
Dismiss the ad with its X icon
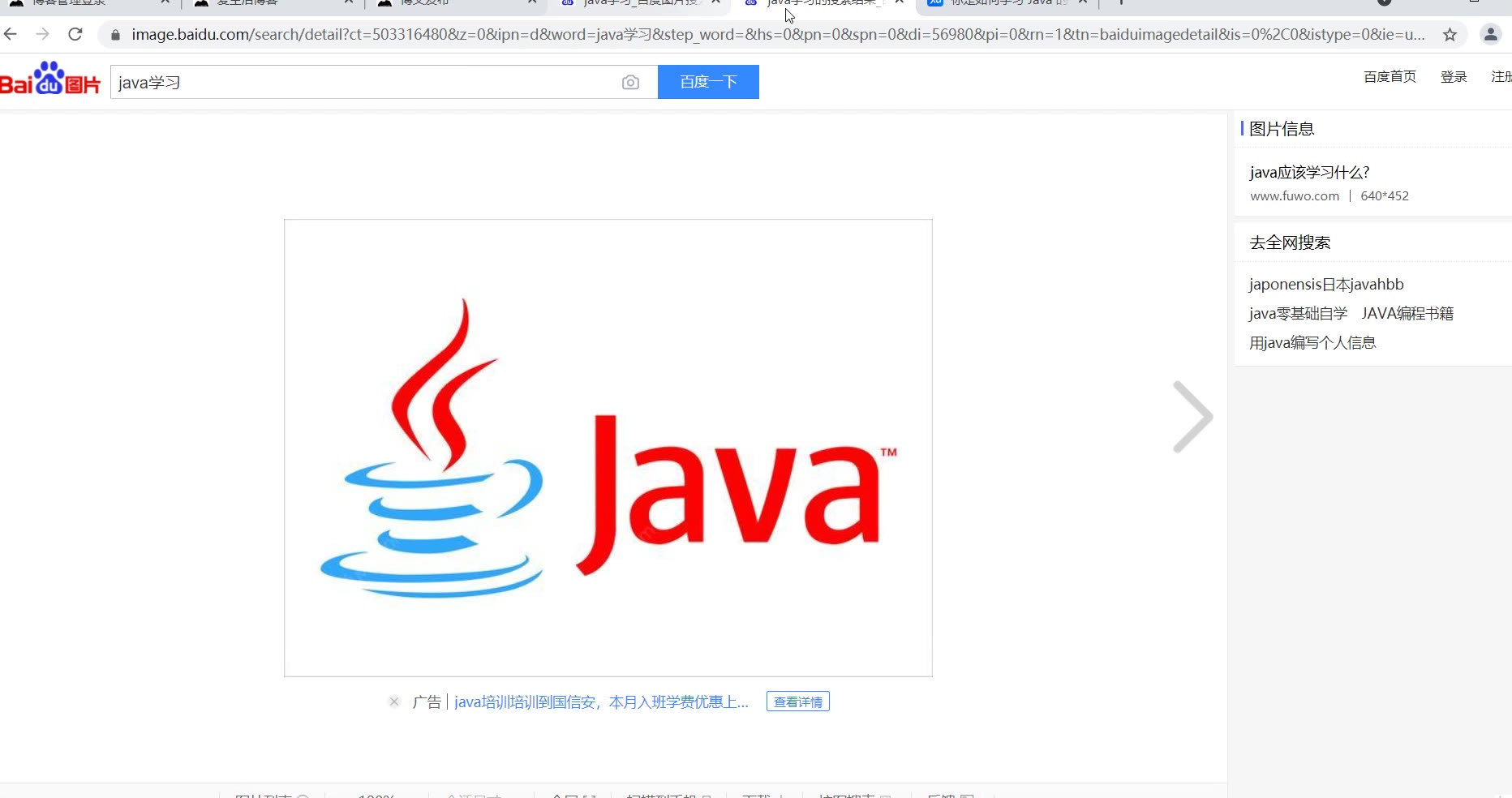point(394,701)
